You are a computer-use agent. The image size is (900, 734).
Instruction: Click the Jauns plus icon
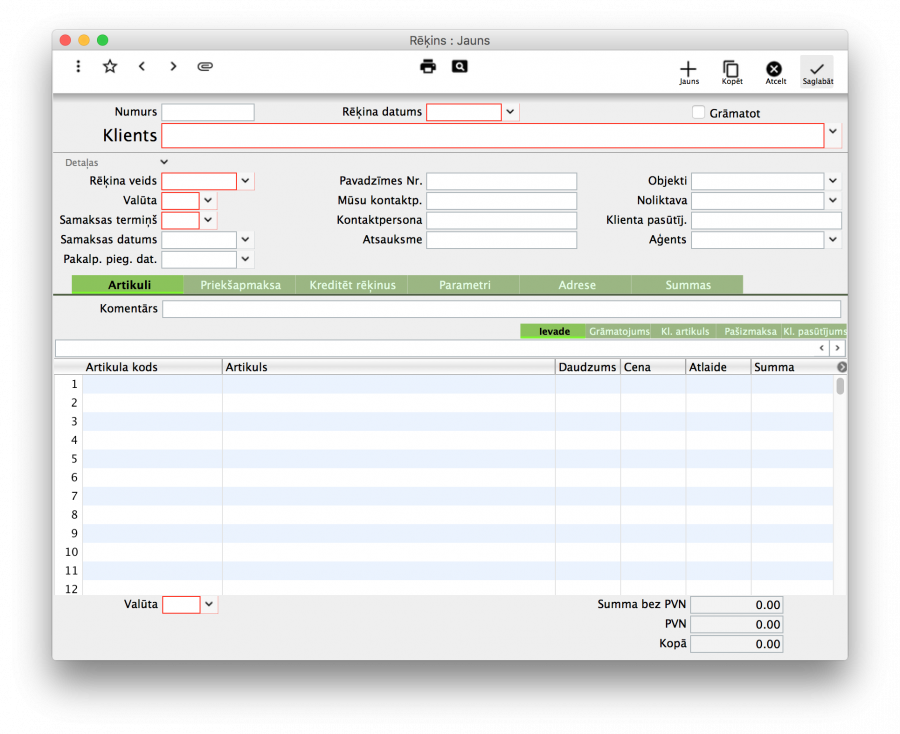688,71
